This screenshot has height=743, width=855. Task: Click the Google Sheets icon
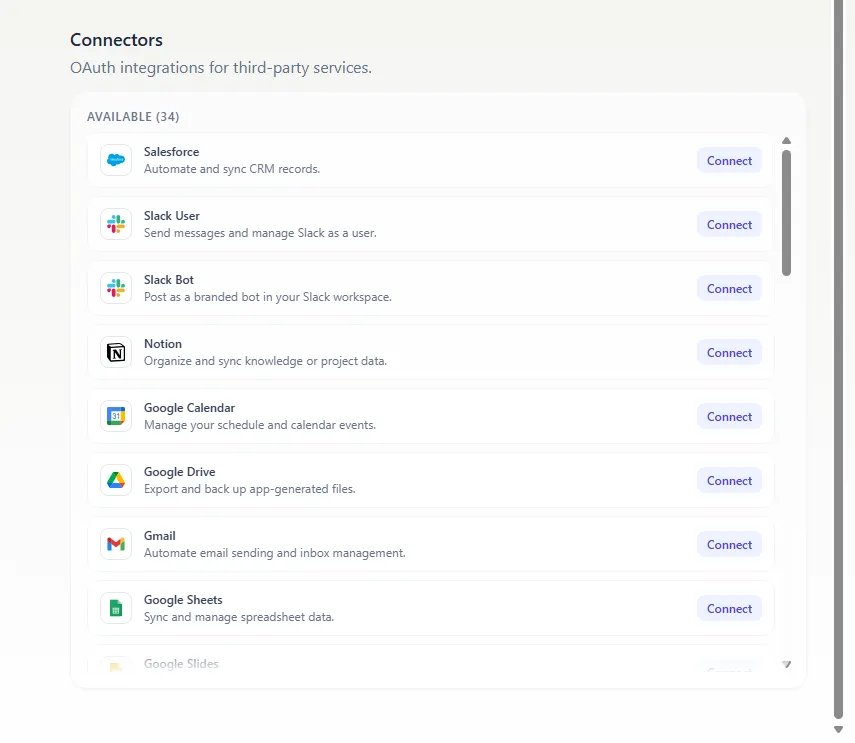click(116, 608)
